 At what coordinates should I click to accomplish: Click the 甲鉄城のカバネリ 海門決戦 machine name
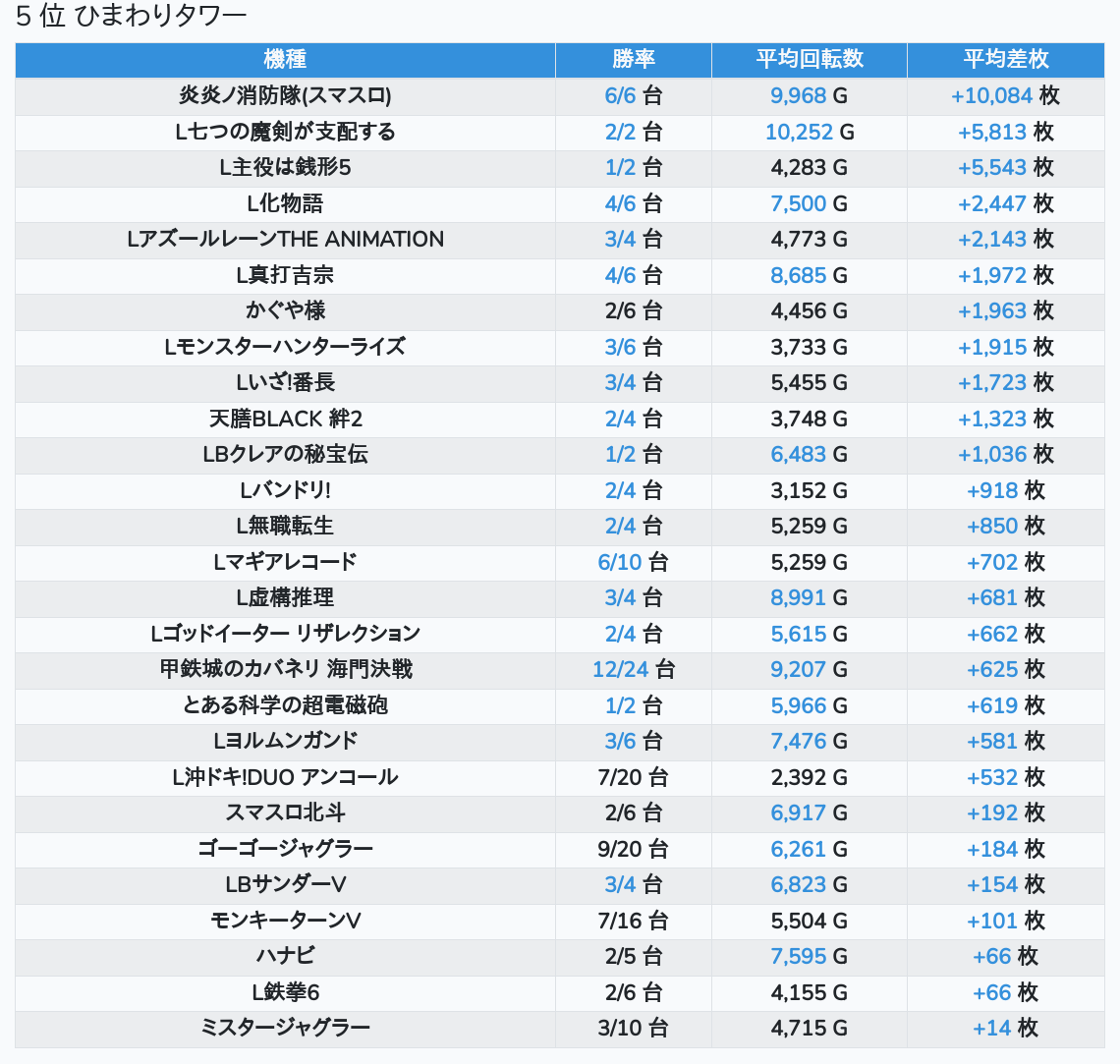click(x=285, y=669)
